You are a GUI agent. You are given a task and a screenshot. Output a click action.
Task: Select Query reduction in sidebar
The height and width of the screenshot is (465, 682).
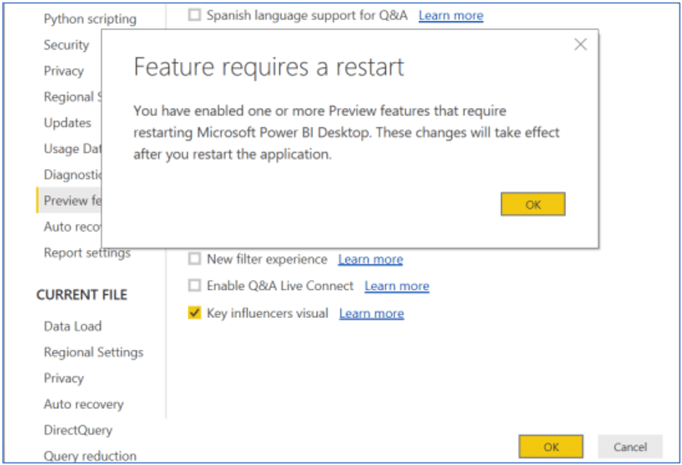pos(89,456)
